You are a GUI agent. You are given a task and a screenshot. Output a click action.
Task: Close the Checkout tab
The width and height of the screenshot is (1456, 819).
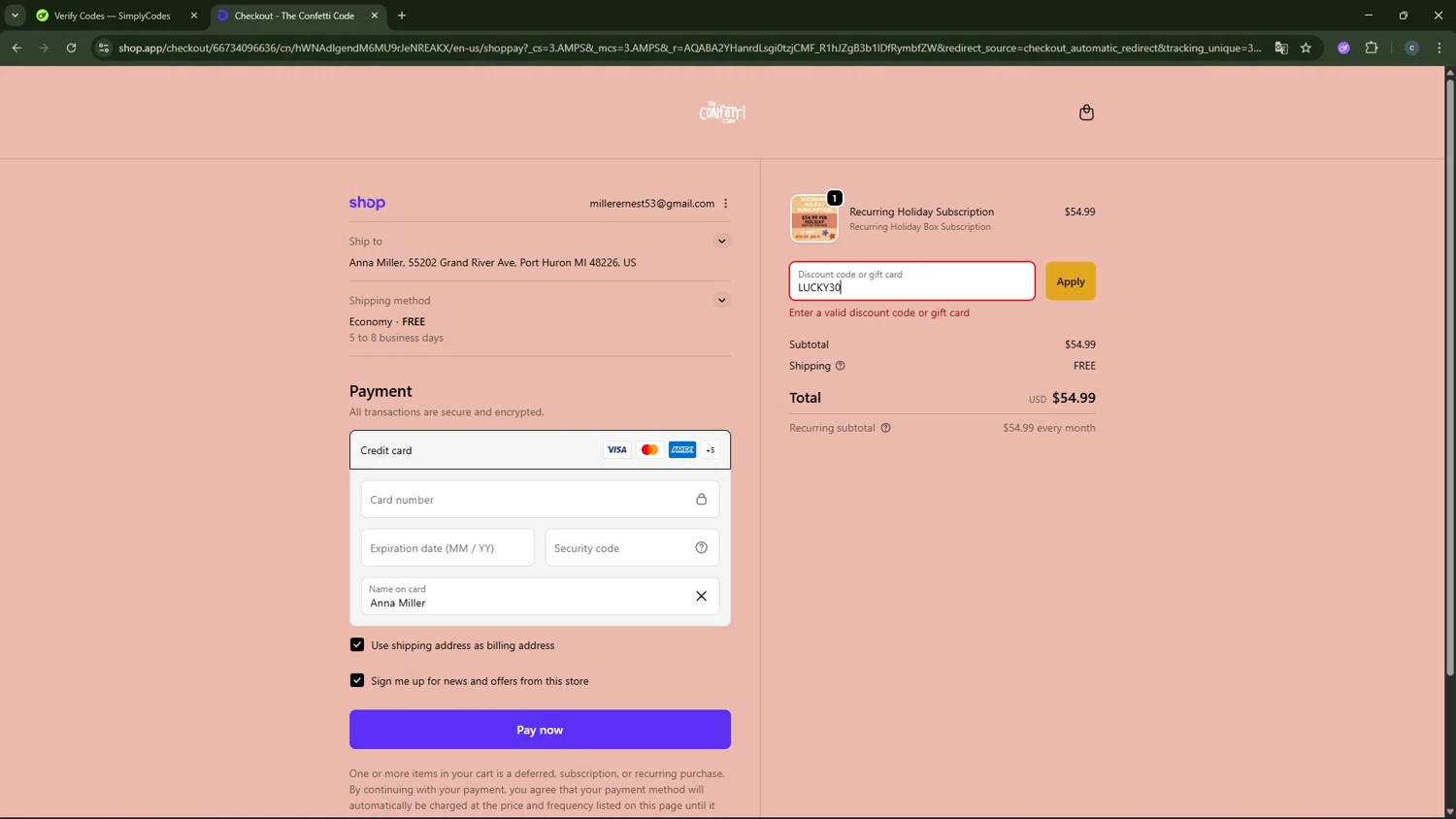pyautogui.click(x=375, y=16)
